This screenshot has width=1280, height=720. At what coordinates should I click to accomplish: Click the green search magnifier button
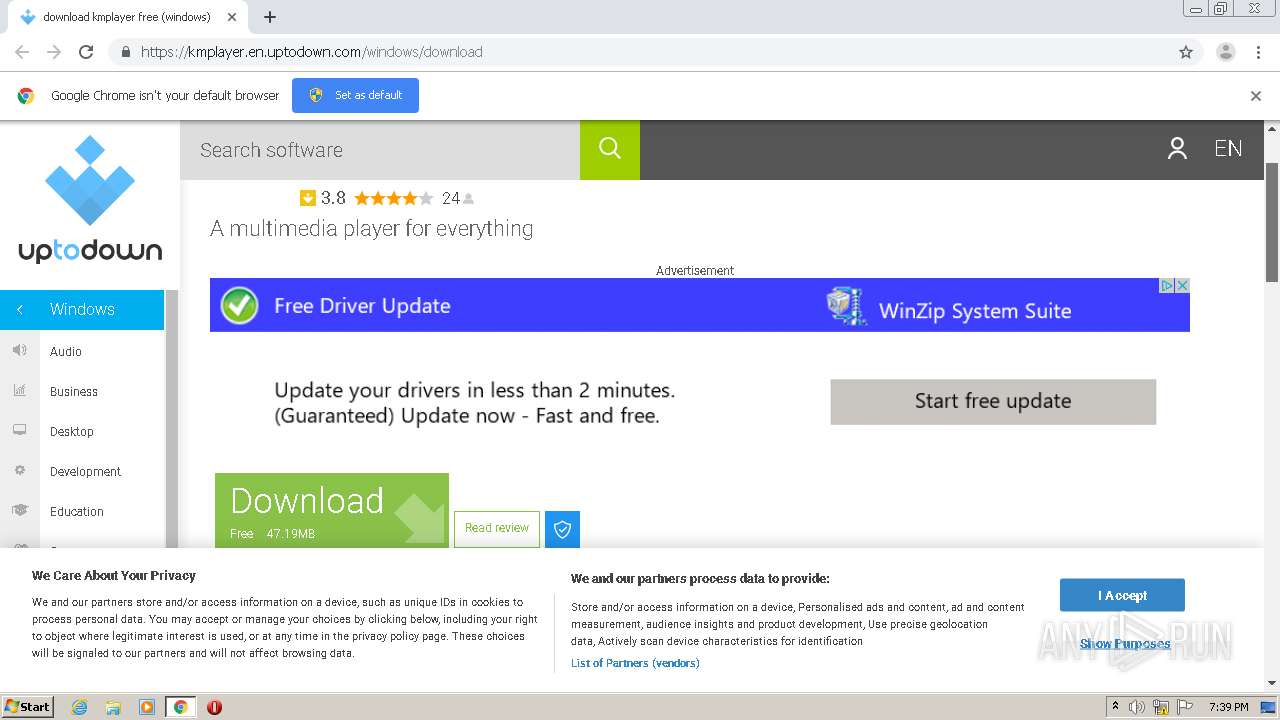[610, 150]
